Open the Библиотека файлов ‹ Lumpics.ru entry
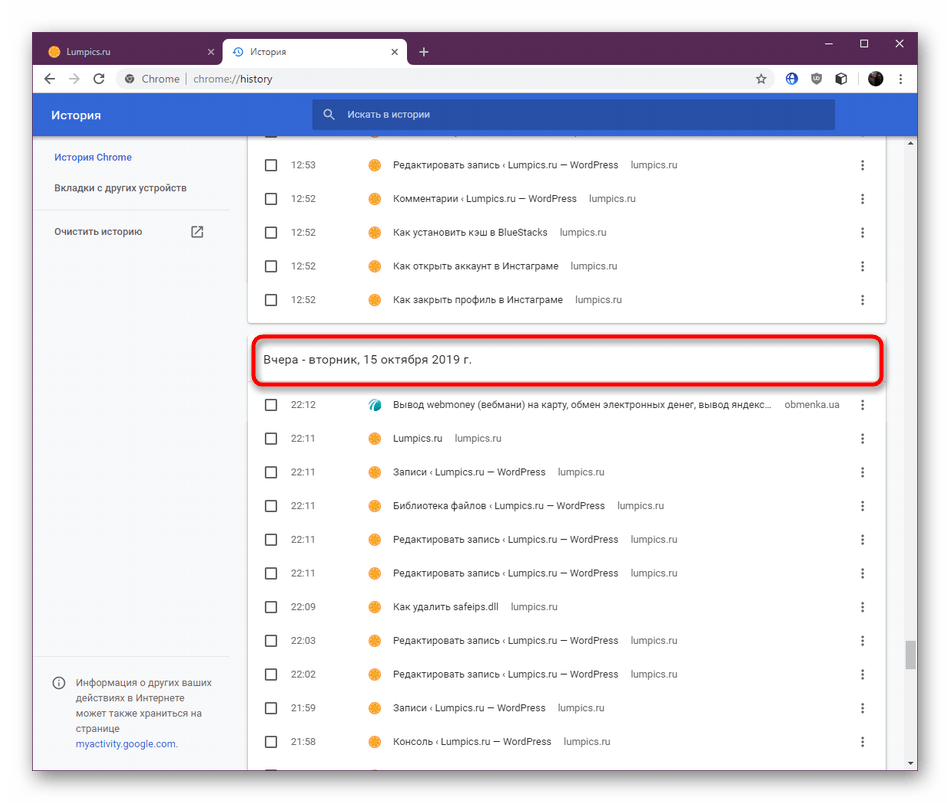 point(499,506)
